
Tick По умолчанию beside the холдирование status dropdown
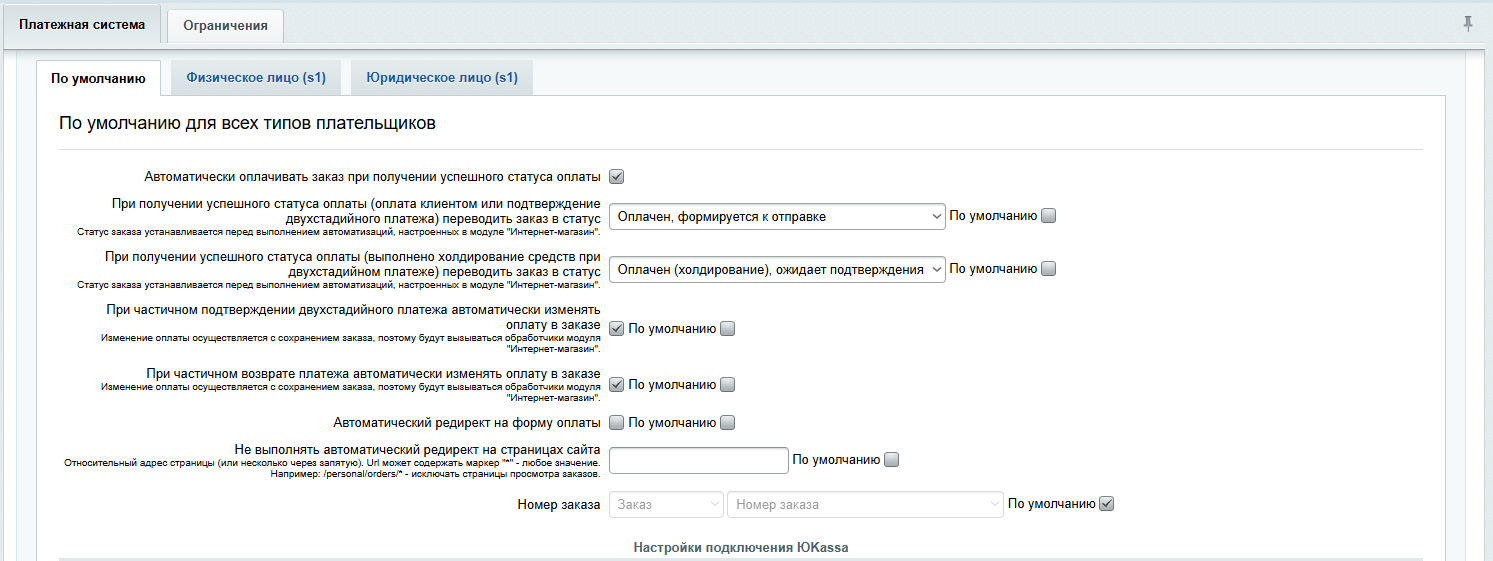click(x=1048, y=269)
